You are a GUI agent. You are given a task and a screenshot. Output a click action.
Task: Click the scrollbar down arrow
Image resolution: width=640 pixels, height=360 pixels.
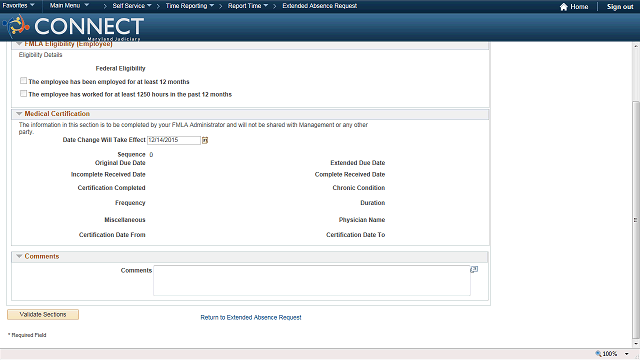(x=636, y=344)
